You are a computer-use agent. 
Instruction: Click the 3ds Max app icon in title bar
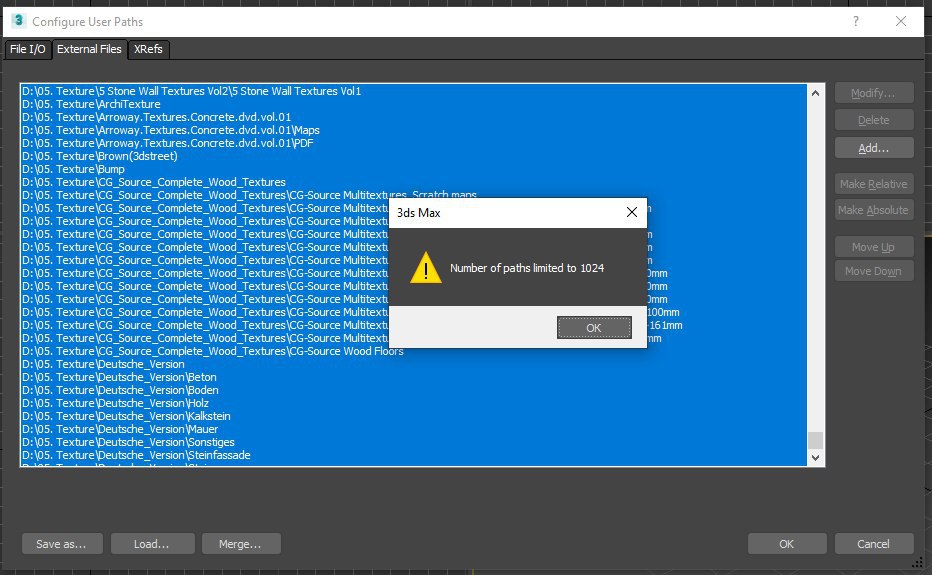pos(18,21)
